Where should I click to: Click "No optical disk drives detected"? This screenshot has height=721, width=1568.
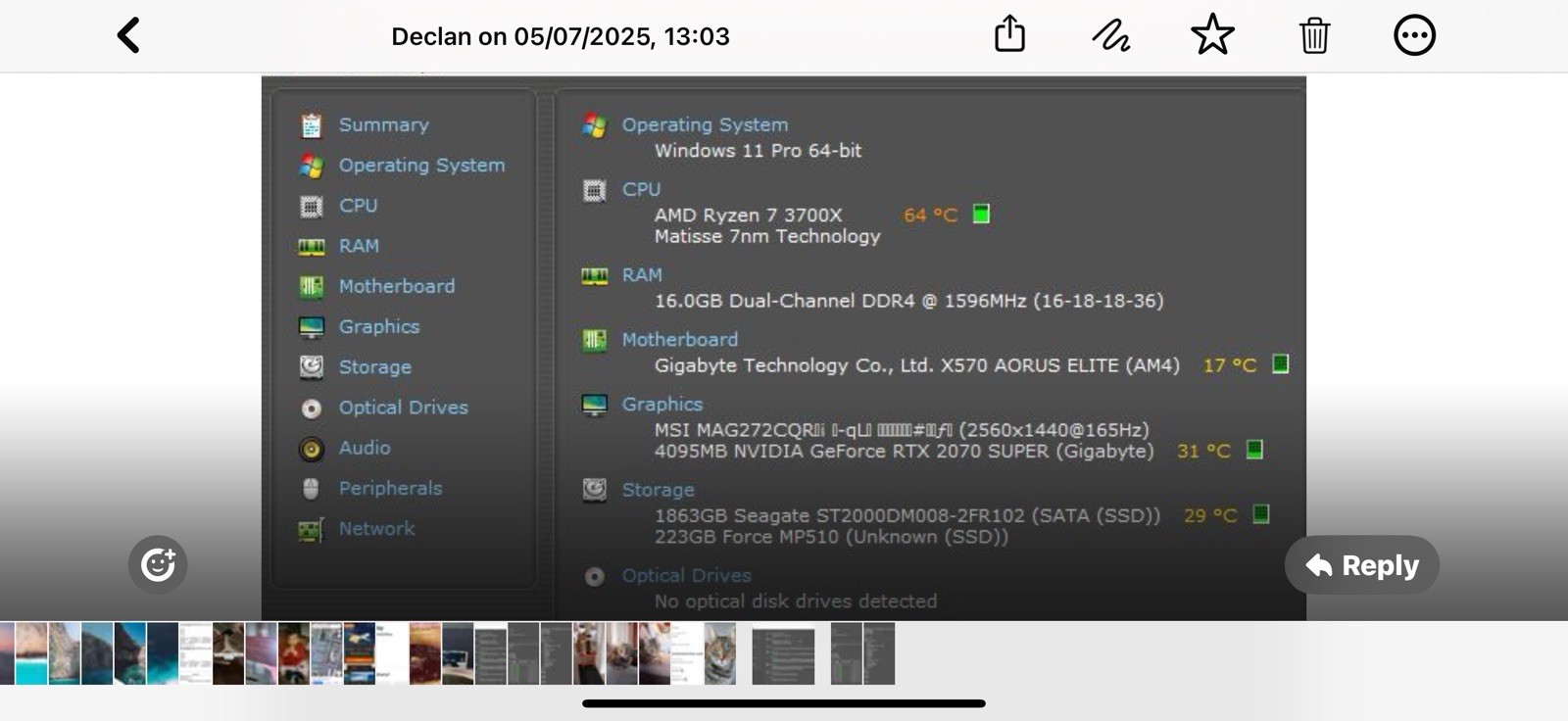tap(796, 601)
